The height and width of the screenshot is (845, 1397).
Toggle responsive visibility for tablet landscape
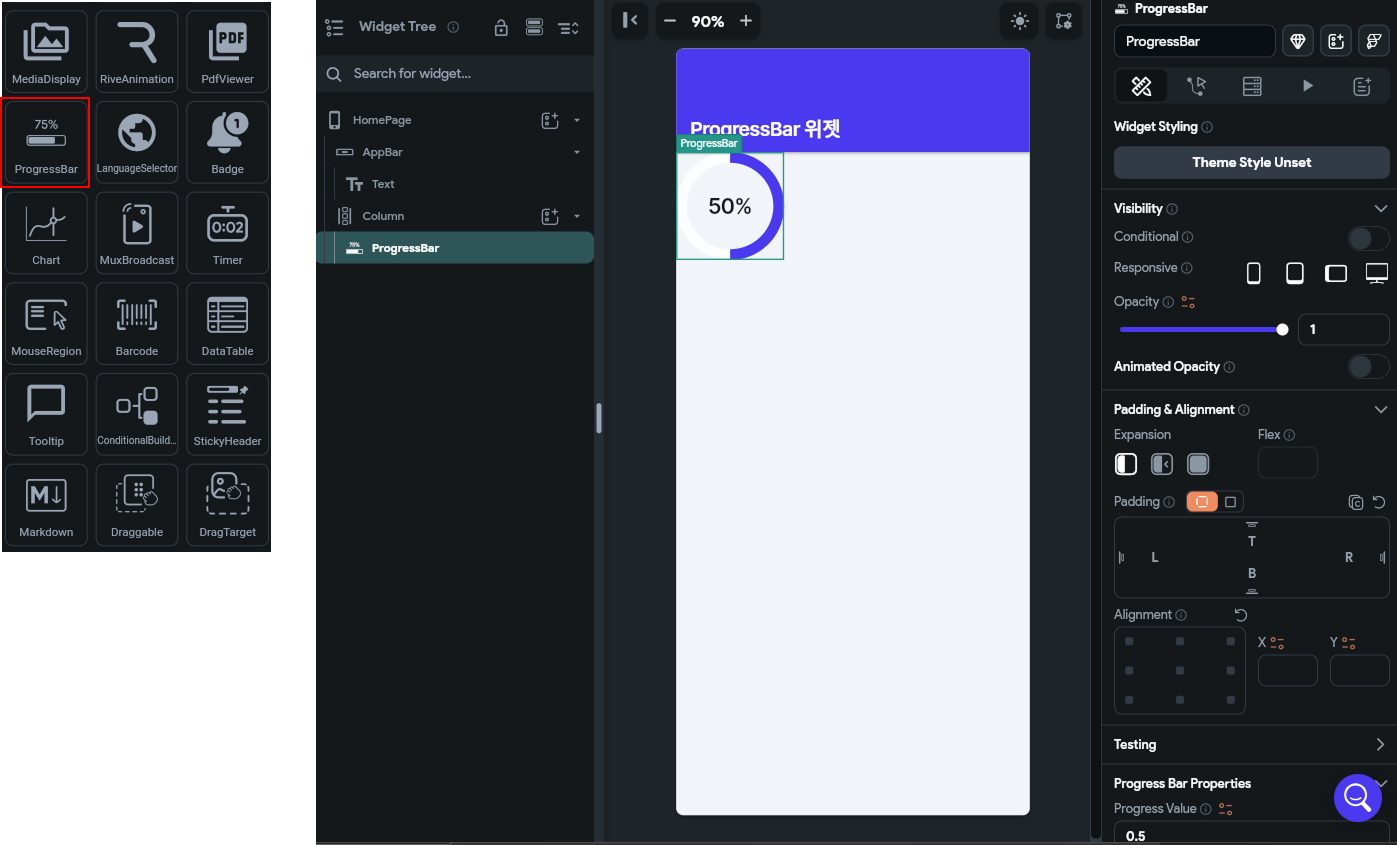coord(1336,273)
